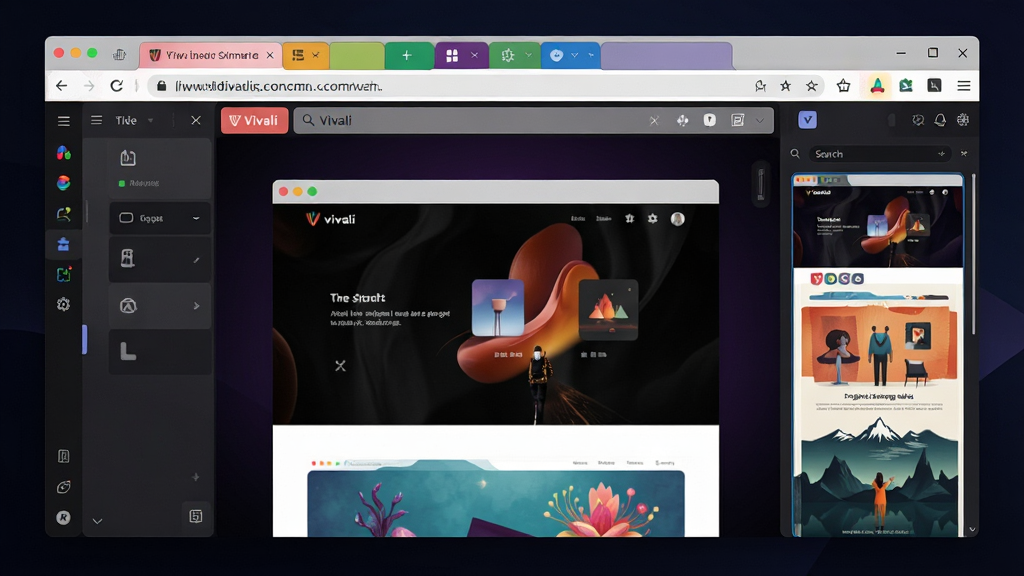This screenshot has height=576, width=1024.
Task: Select the purple grid tab
Action: pyautogui.click(x=461, y=56)
